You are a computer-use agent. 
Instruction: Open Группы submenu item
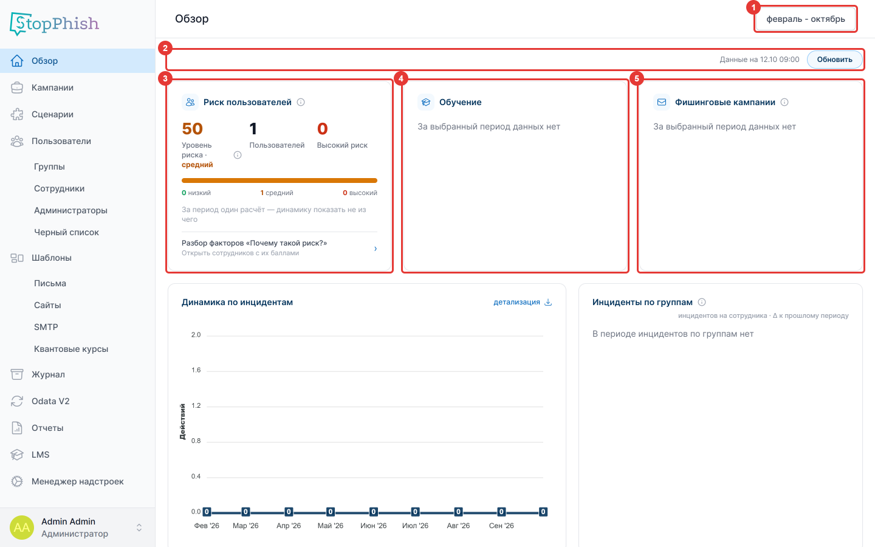pos(49,166)
